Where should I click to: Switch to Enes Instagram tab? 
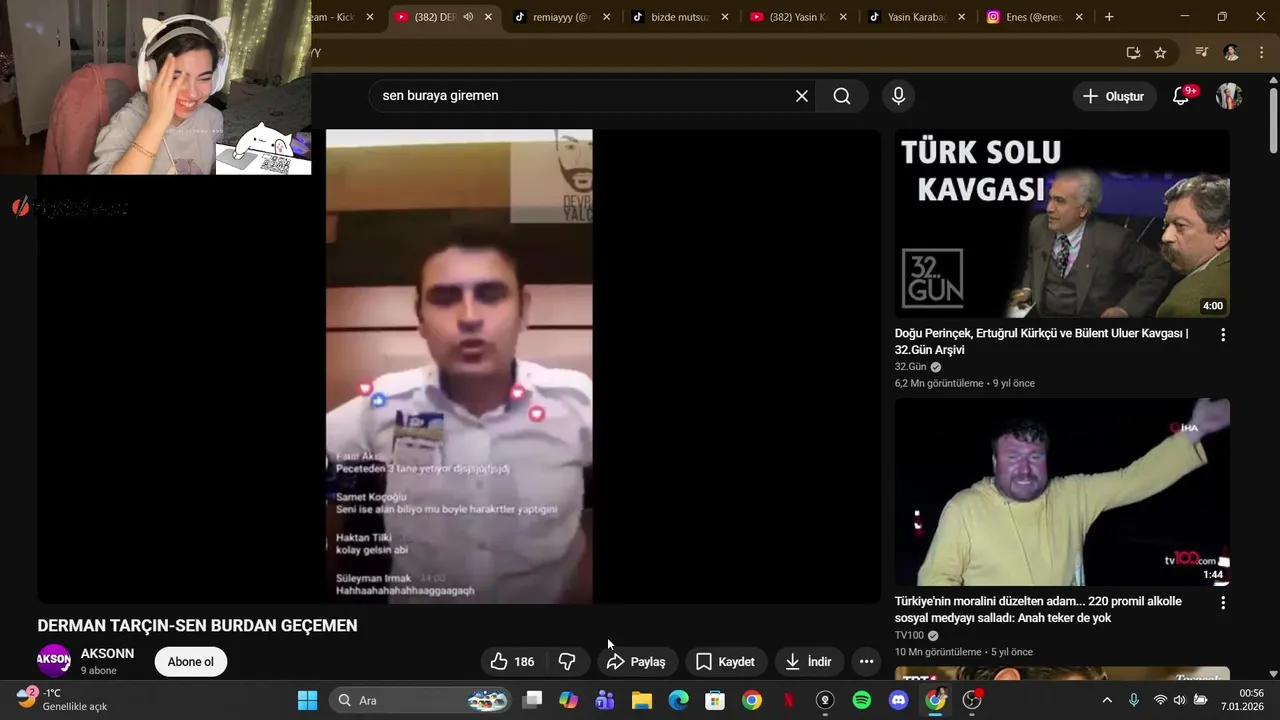click(x=1035, y=17)
